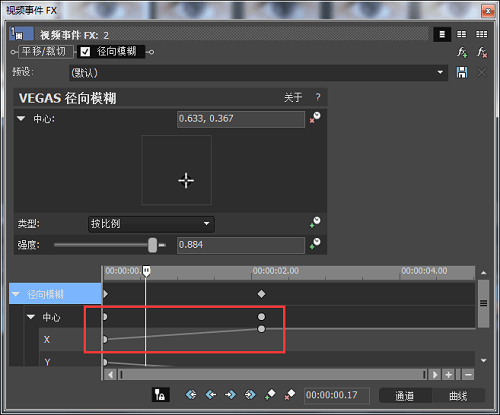Collapse the 径向模糊 timeline track

pyautogui.click(x=16, y=294)
